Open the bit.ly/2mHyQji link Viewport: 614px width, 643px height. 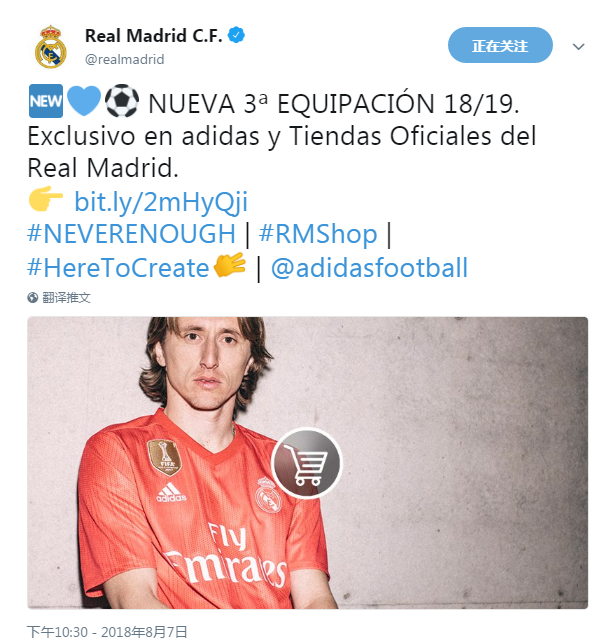(x=161, y=202)
